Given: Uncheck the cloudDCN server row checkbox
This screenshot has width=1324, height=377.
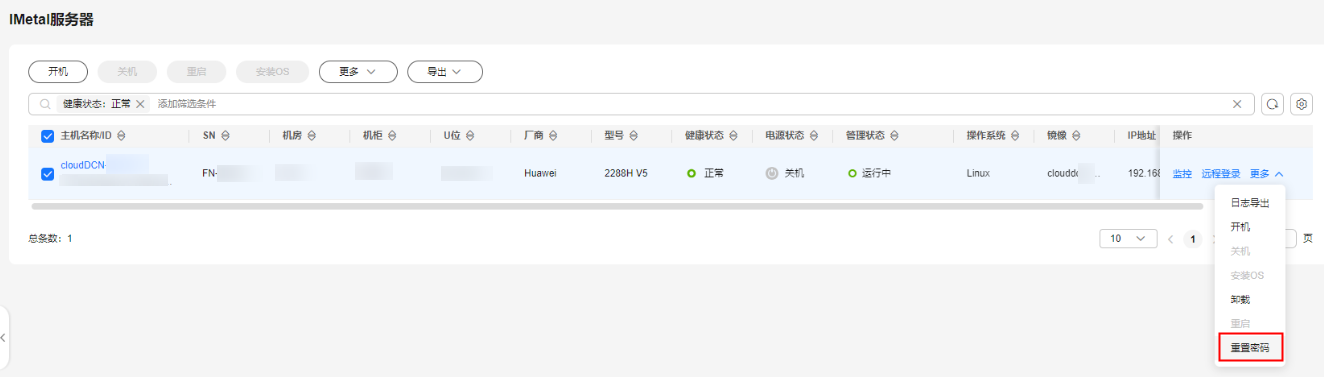Looking at the screenshot, I should 47,173.
